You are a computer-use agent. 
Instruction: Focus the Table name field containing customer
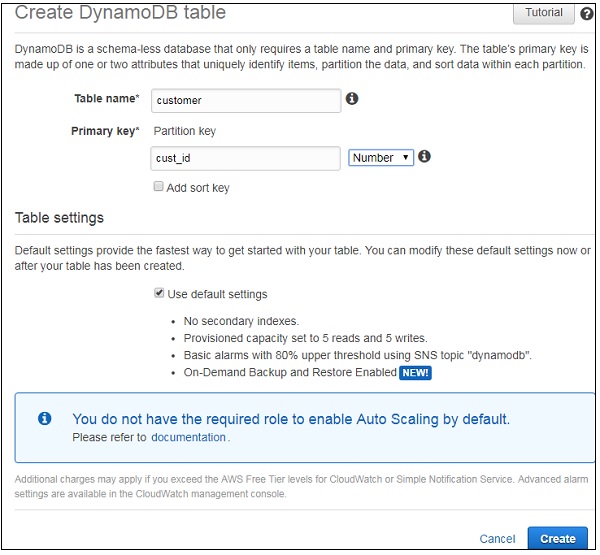tap(245, 100)
